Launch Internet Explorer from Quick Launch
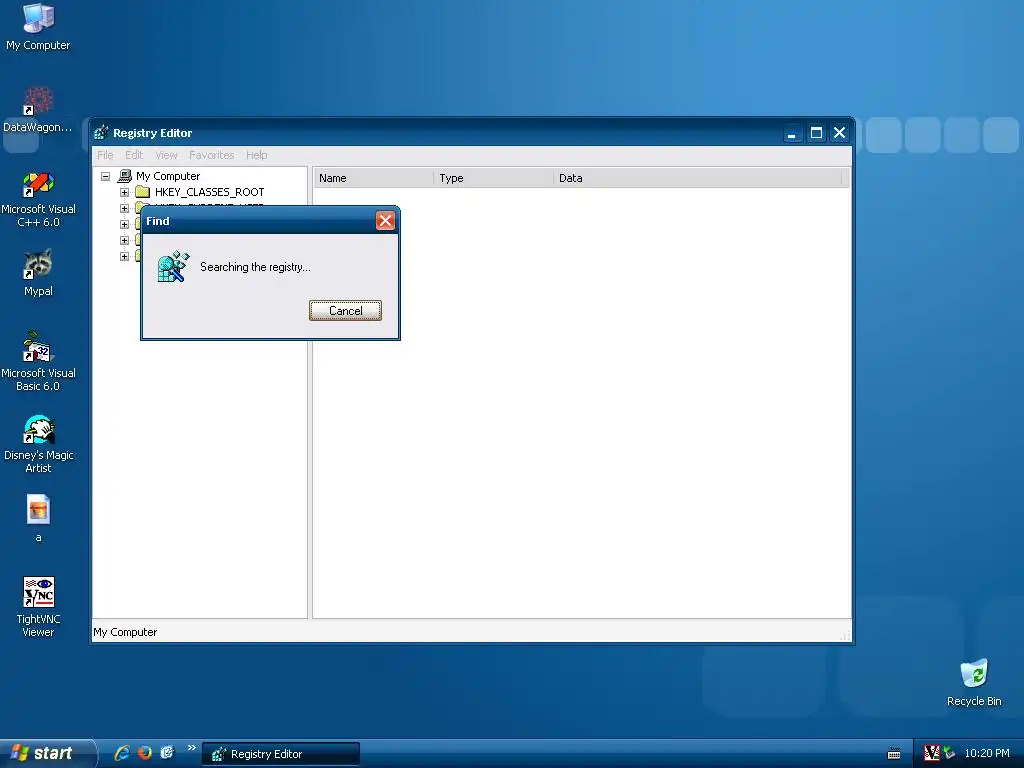Screen dimensions: 1024x768 (x=121, y=753)
